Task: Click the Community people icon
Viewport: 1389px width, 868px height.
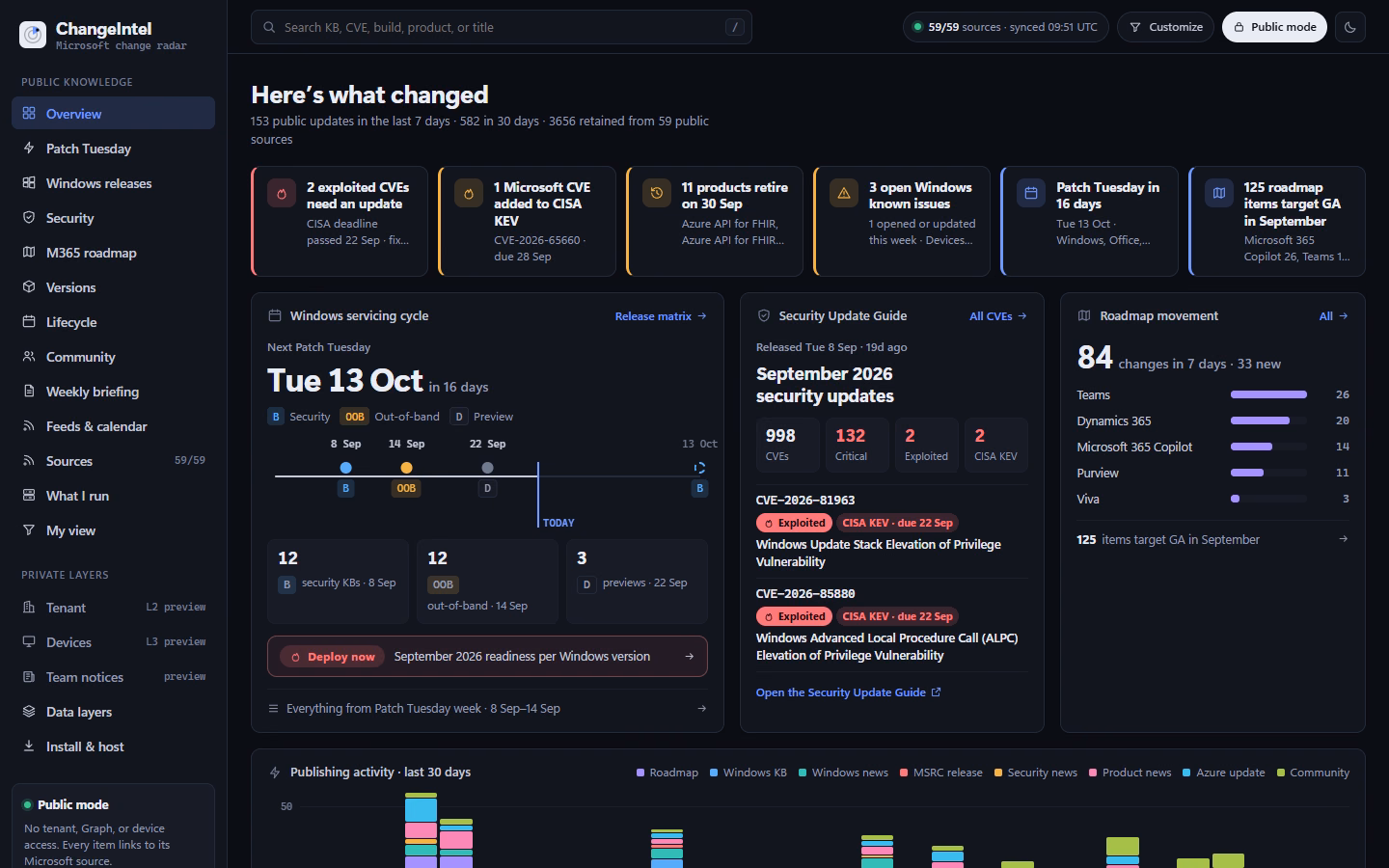Action: (29, 357)
